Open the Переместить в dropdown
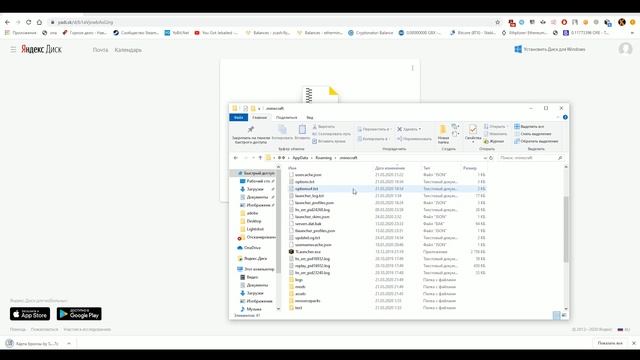The height and width of the screenshot is (360, 640). click(374, 129)
